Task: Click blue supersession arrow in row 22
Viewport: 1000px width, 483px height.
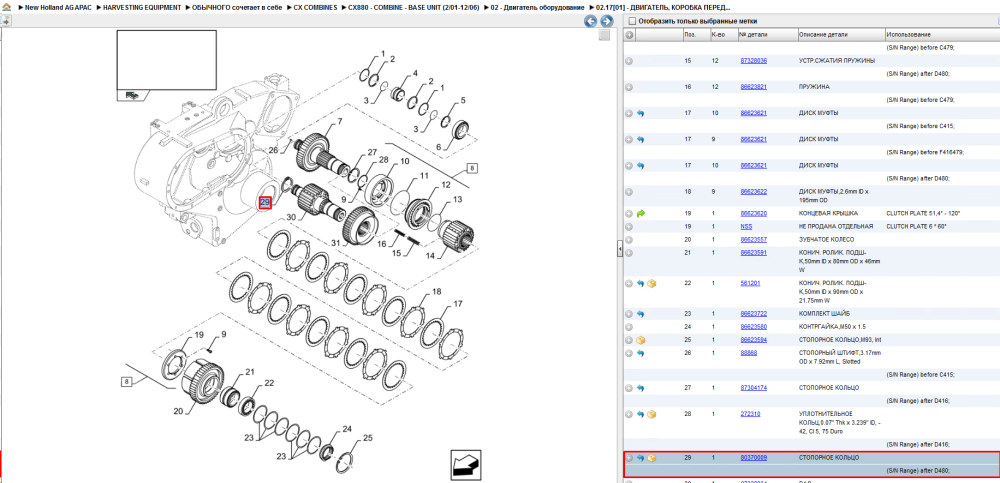Action: click(641, 283)
